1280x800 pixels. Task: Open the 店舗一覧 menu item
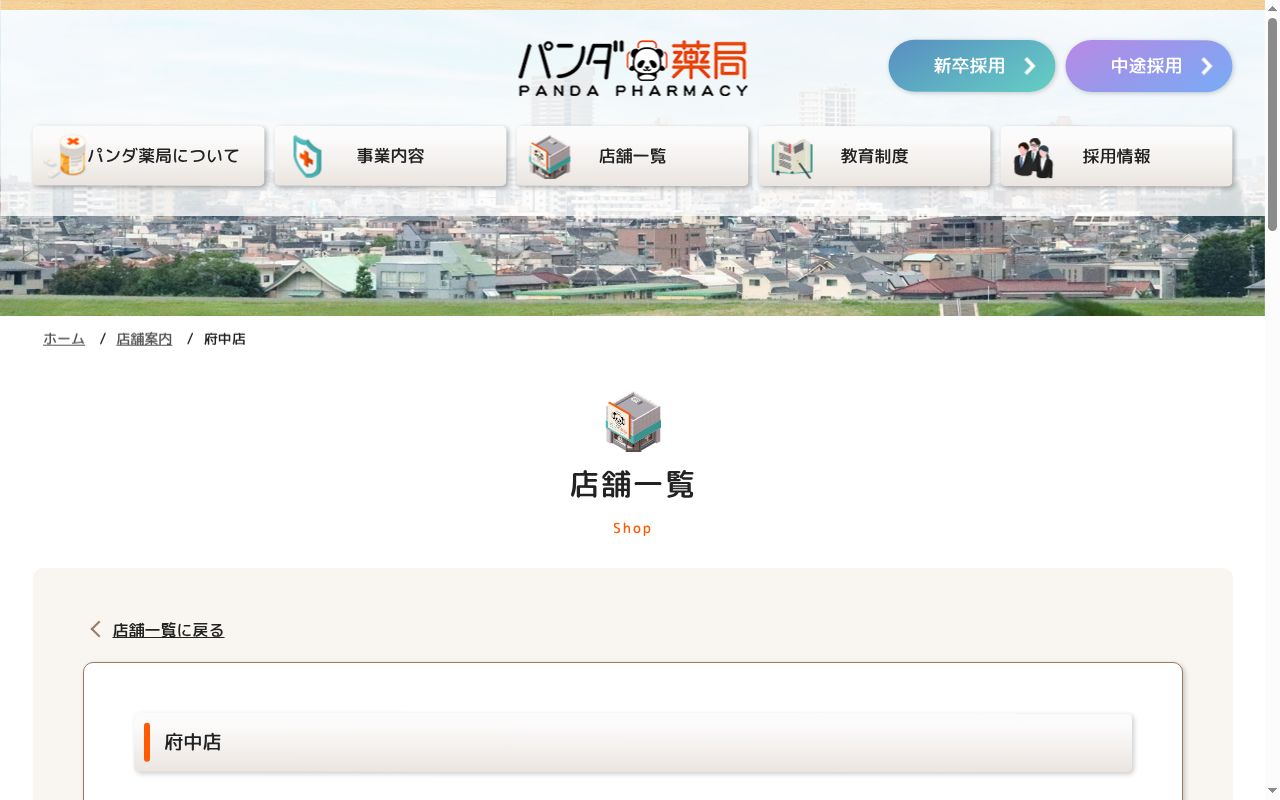(632, 156)
